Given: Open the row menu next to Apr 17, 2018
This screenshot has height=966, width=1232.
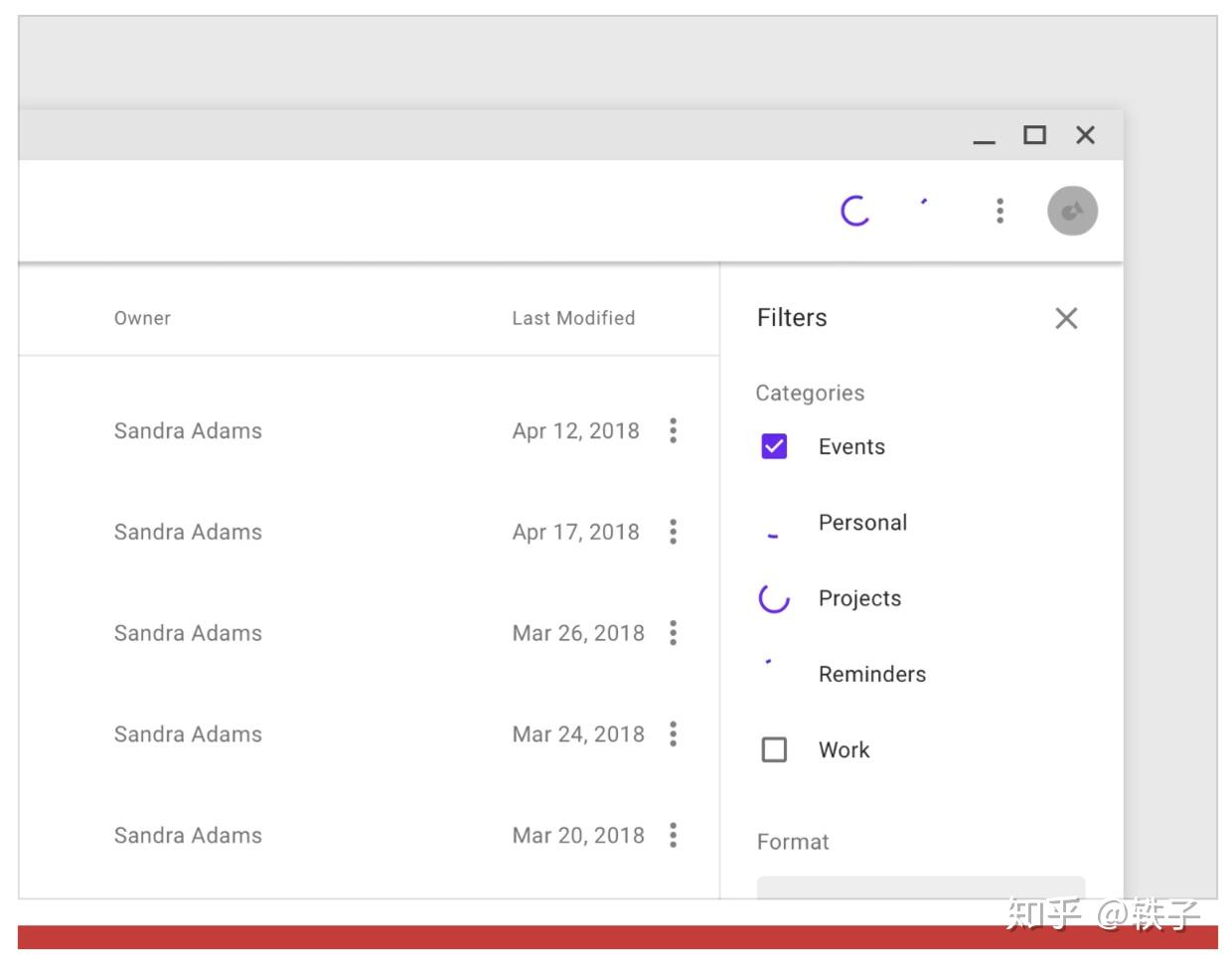Looking at the screenshot, I should [673, 532].
